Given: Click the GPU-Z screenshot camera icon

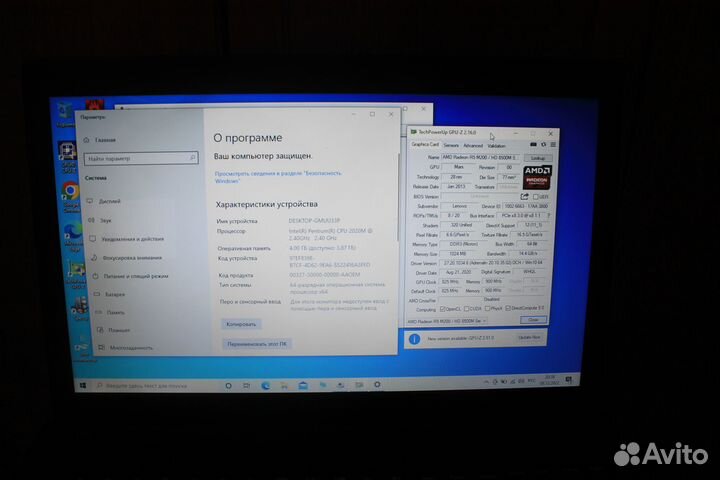Looking at the screenshot, I should [x=533, y=145].
